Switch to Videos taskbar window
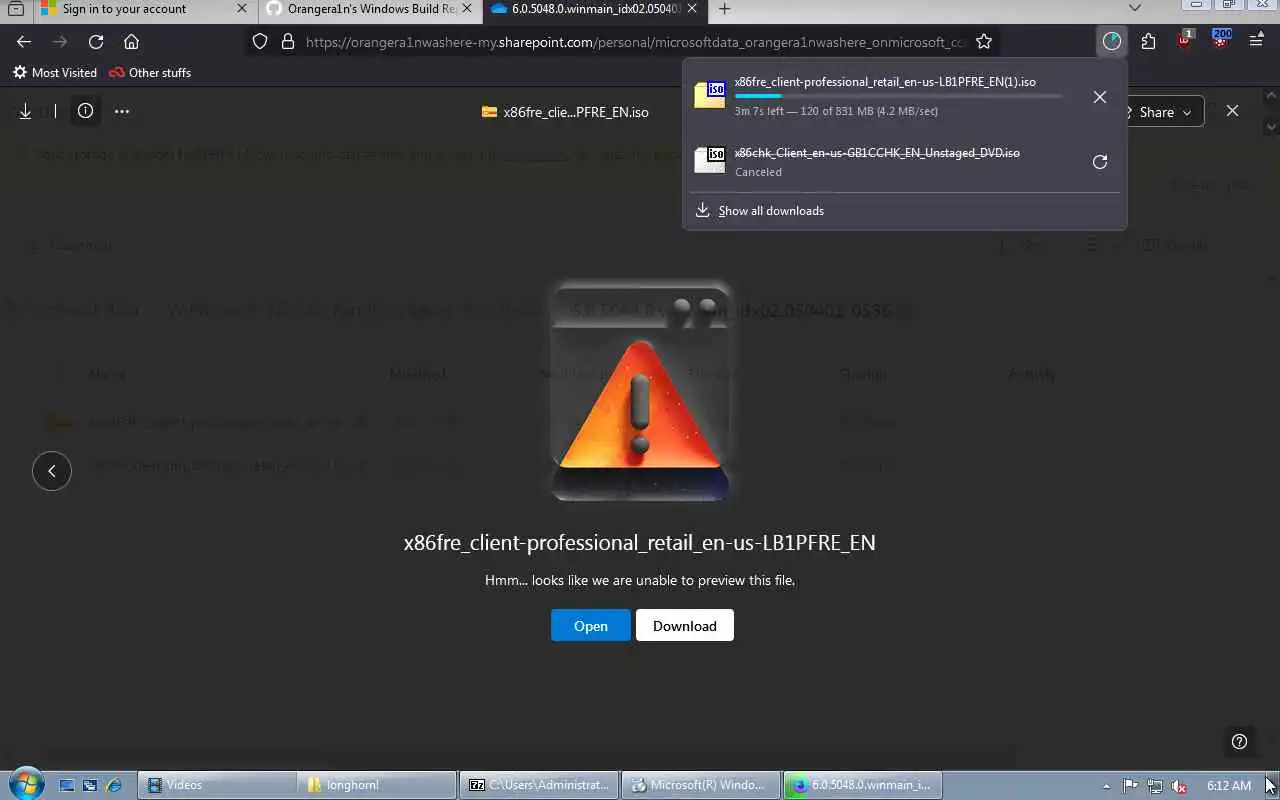1280x800 pixels. point(216,785)
